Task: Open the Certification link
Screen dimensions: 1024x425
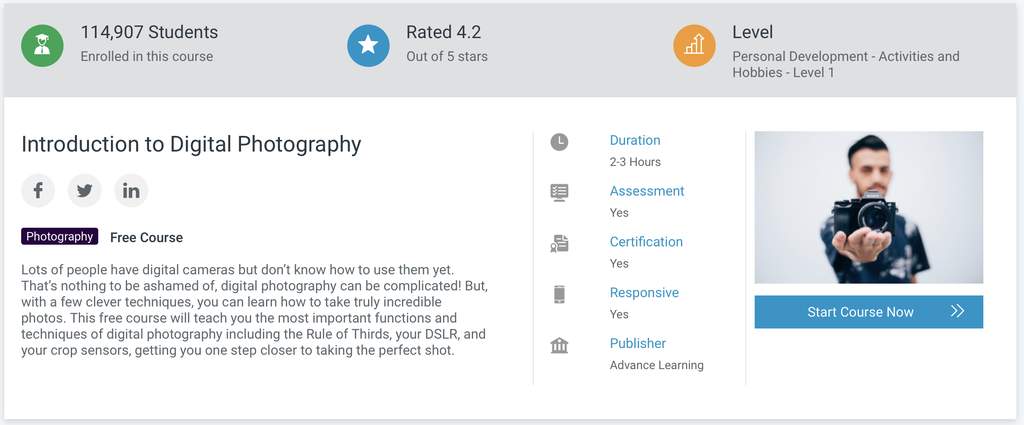Action: coord(647,242)
